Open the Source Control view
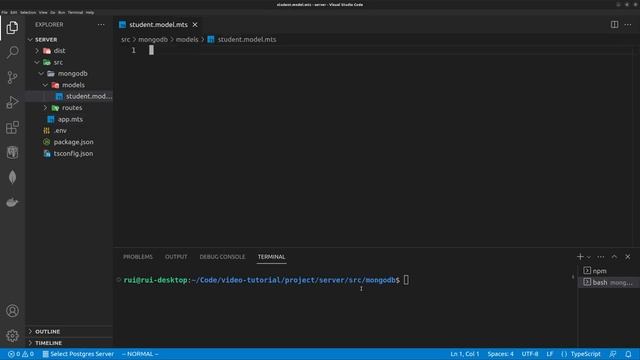 12,77
